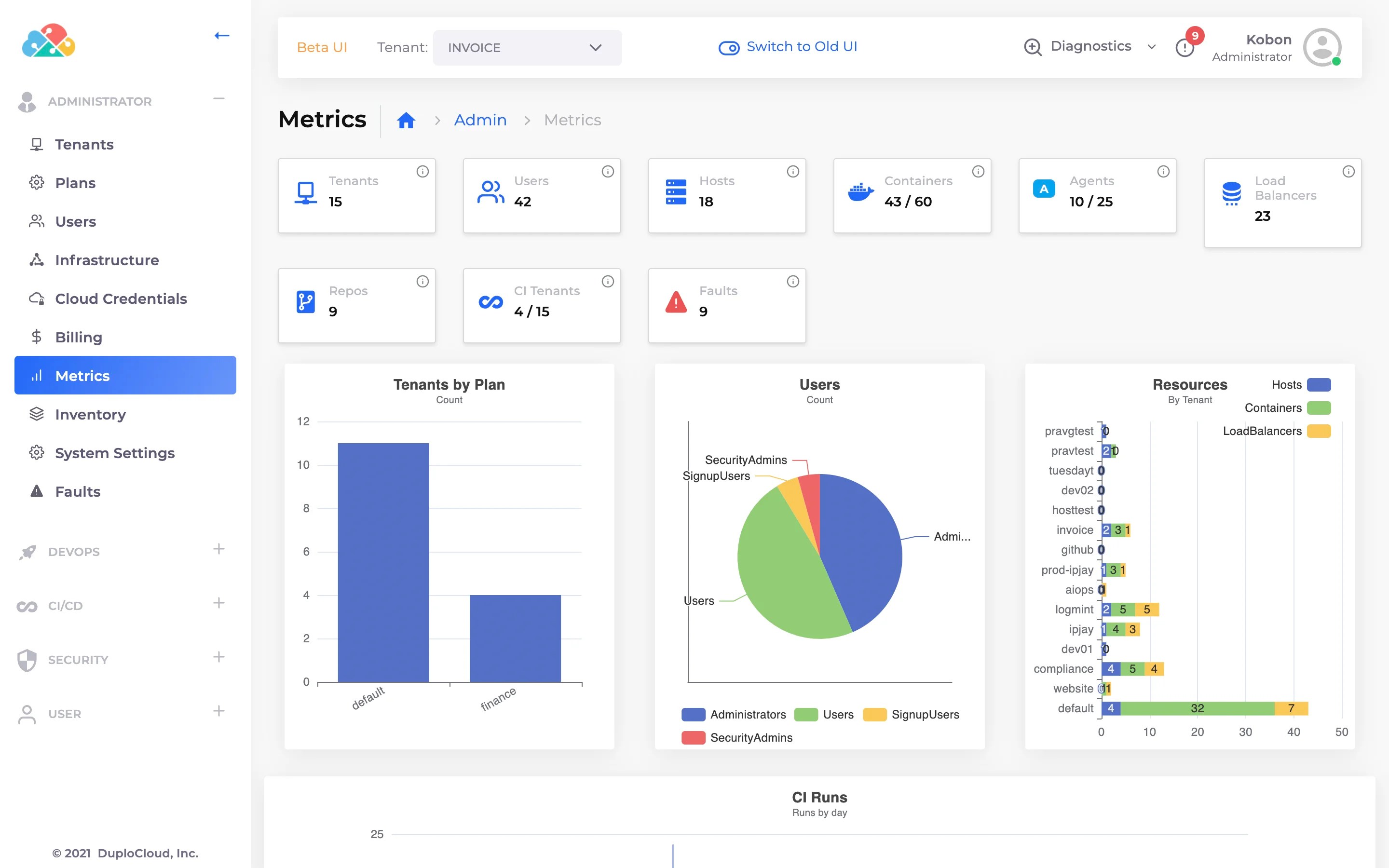Open Cloud Credentials menu item
This screenshot has width=1389, height=868.
point(121,298)
